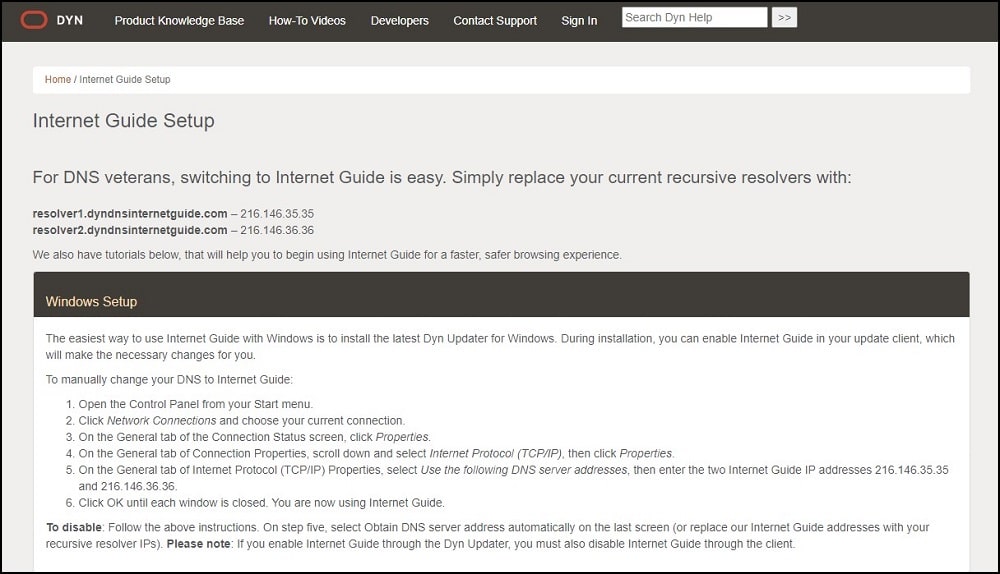The height and width of the screenshot is (574, 1000).
Task: Click the Internet Guide Setup breadcrumb text
Action: click(125, 80)
